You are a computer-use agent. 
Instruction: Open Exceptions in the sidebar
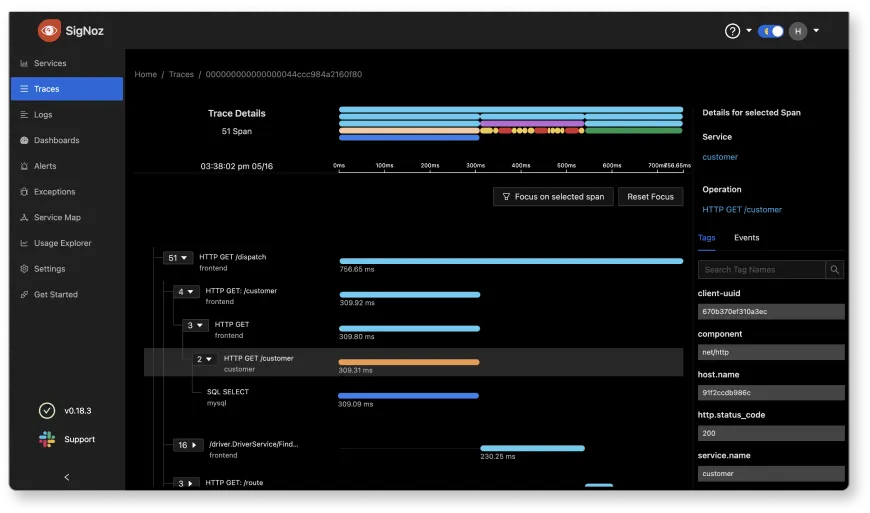point(54,192)
